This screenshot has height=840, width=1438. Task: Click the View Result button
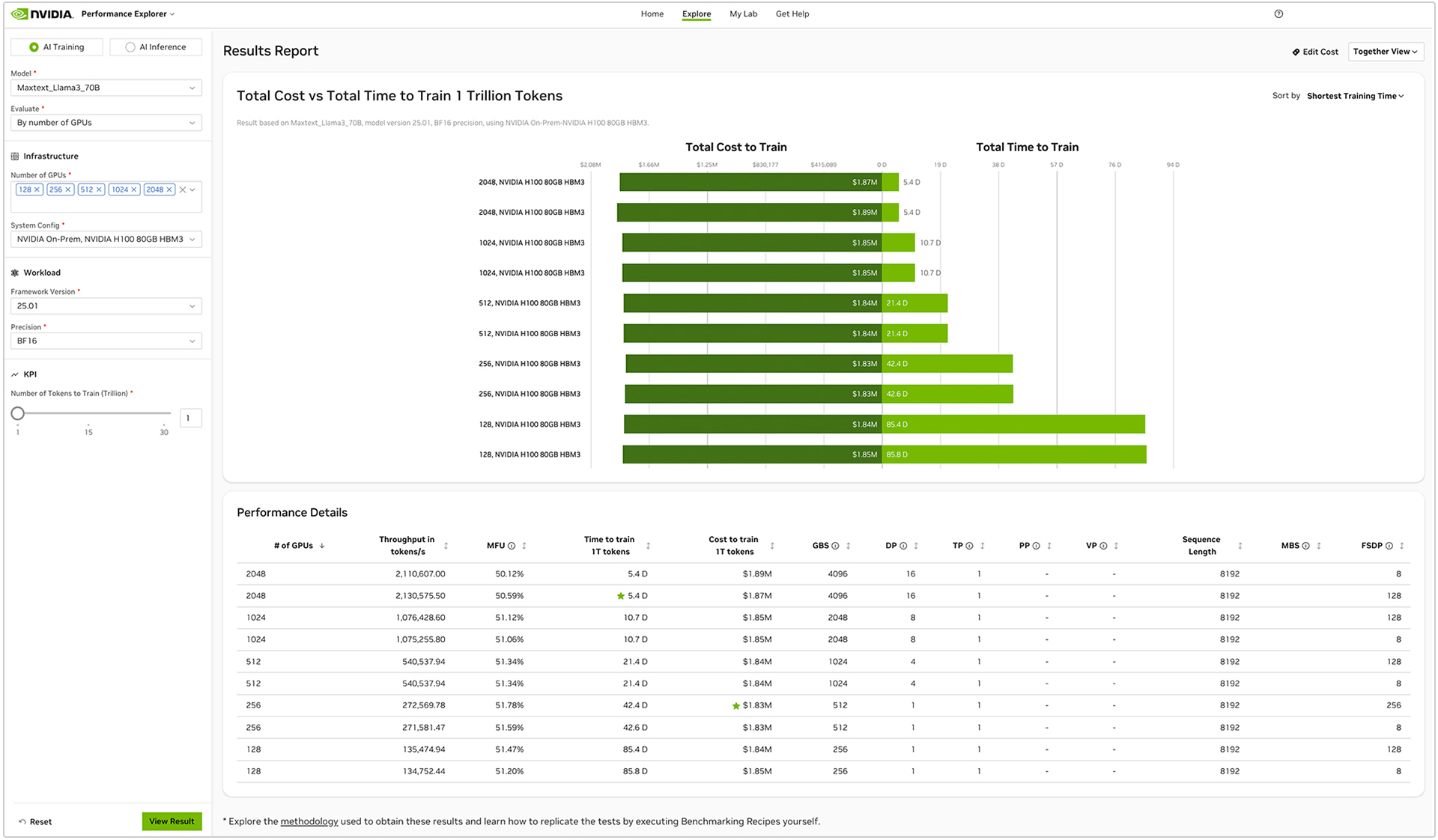tap(172, 821)
